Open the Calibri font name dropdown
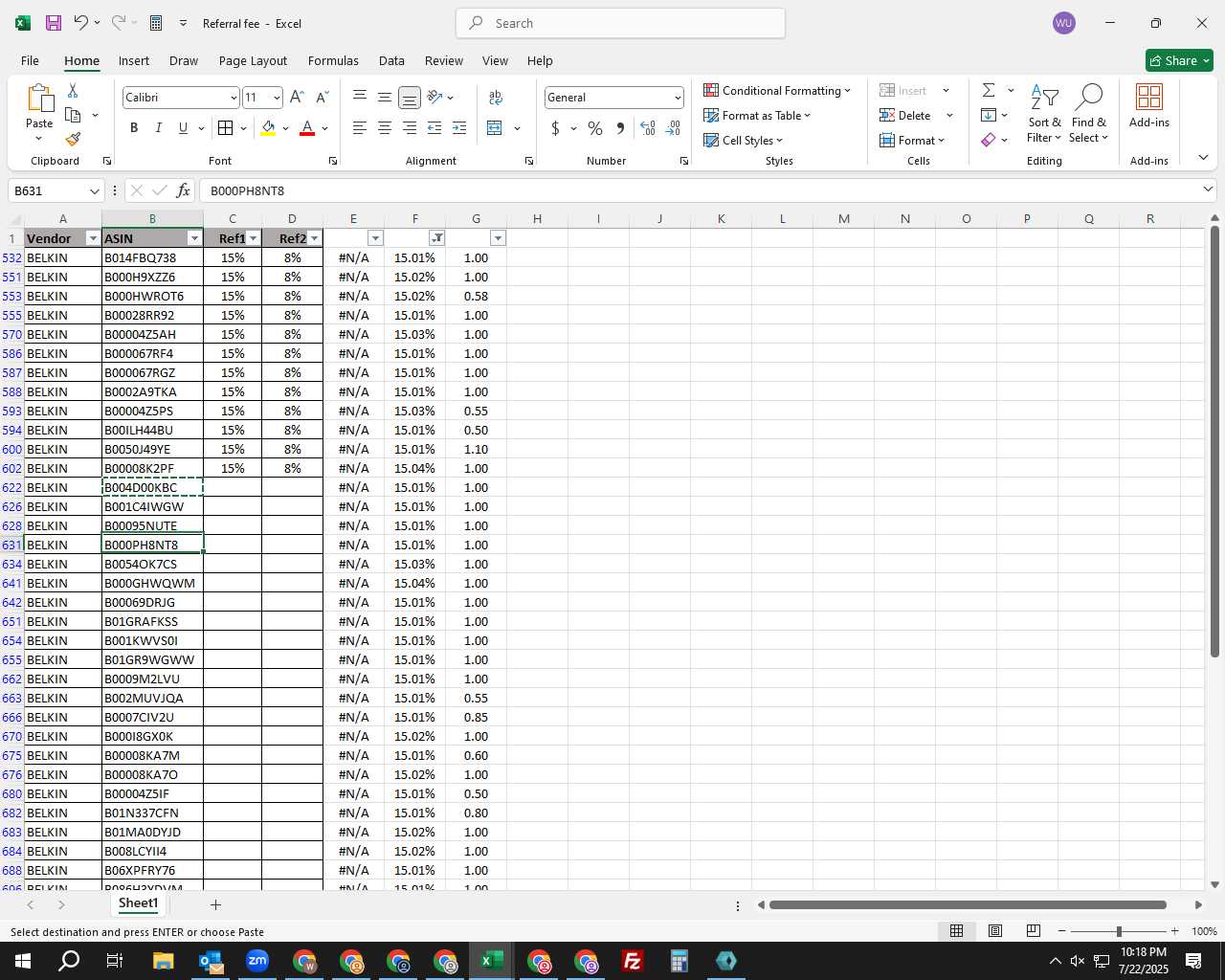The image size is (1225, 980). pos(234,98)
